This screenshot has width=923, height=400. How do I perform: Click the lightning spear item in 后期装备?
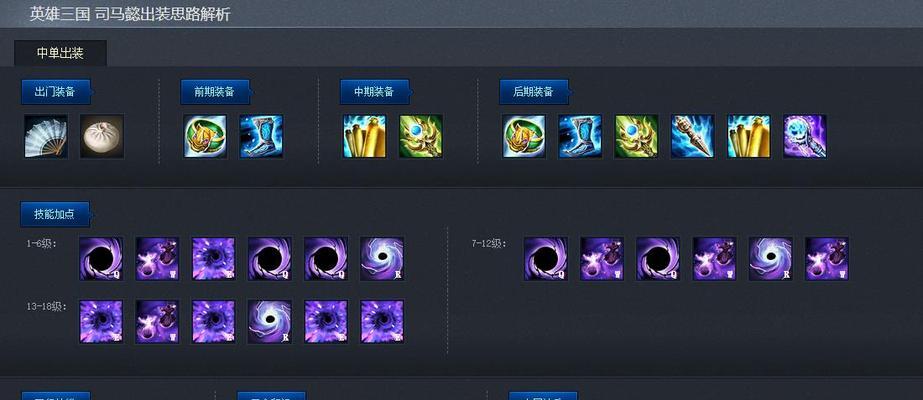(x=693, y=136)
